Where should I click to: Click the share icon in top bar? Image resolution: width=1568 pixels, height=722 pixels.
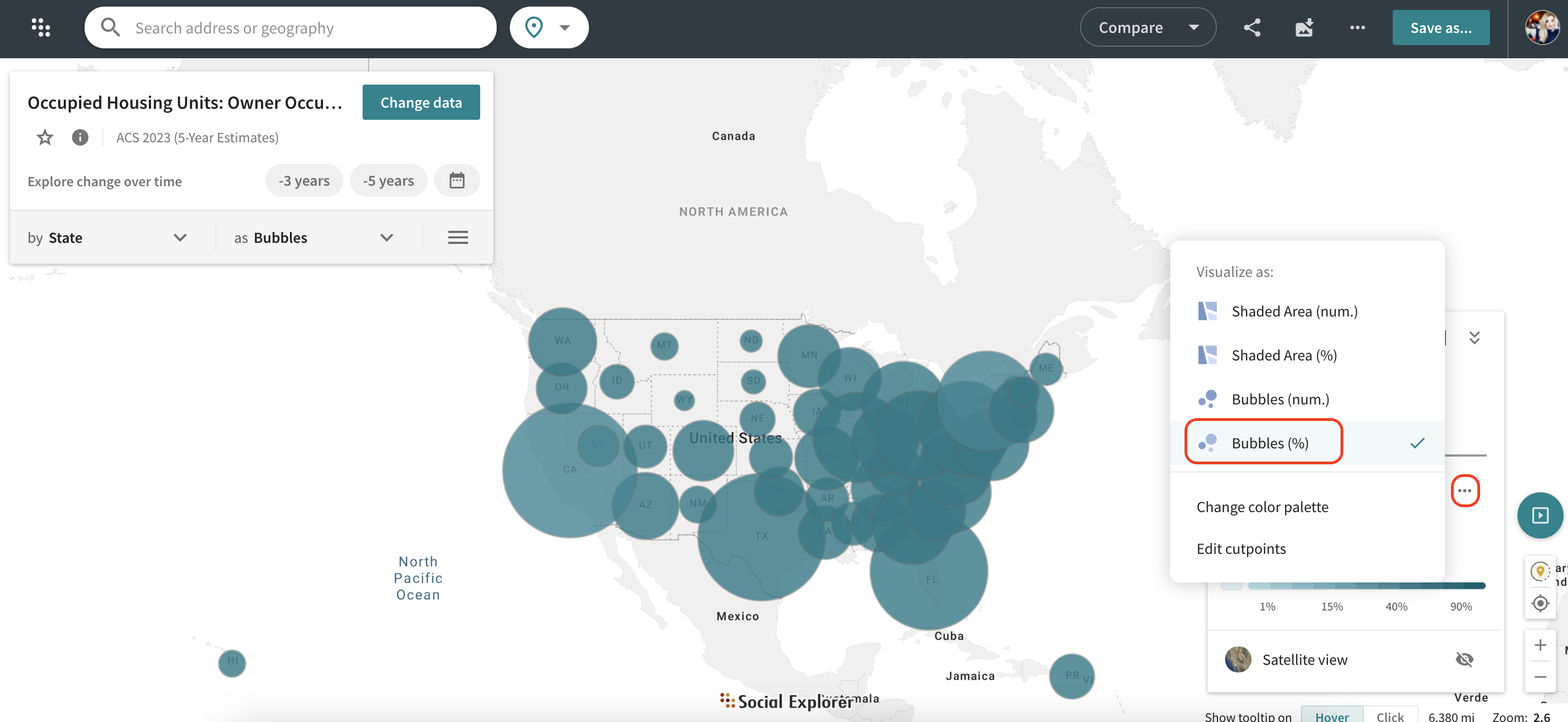click(x=1252, y=27)
